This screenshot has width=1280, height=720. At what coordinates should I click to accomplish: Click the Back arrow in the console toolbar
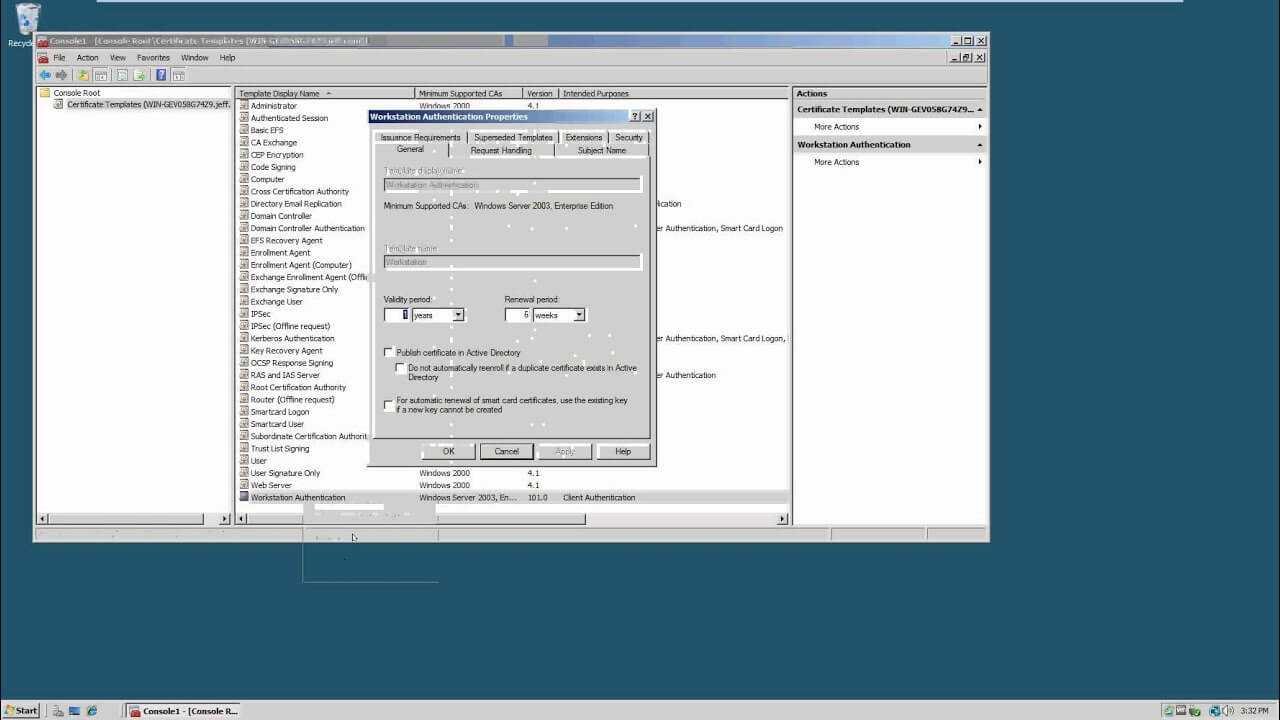(45, 75)
